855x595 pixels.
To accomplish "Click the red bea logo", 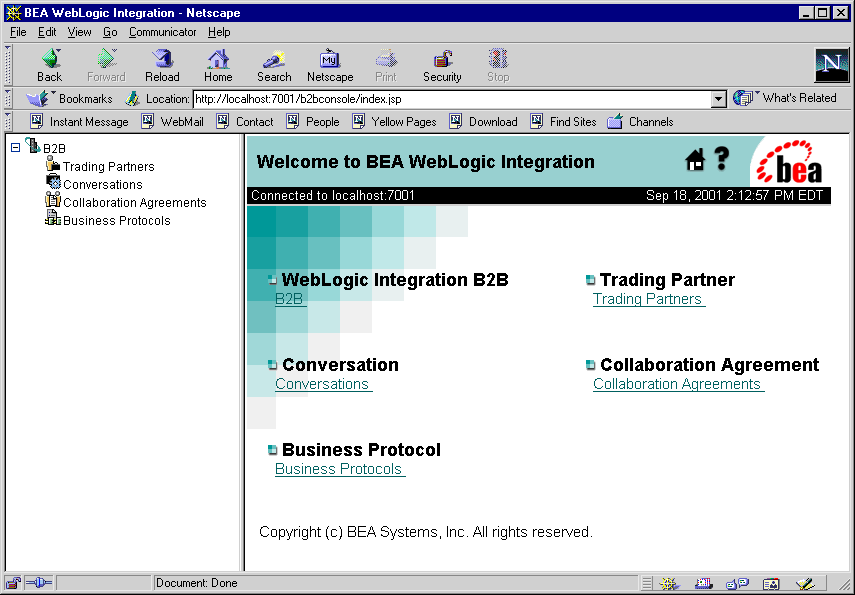I will pyautogui.click(x=790, y=162).
